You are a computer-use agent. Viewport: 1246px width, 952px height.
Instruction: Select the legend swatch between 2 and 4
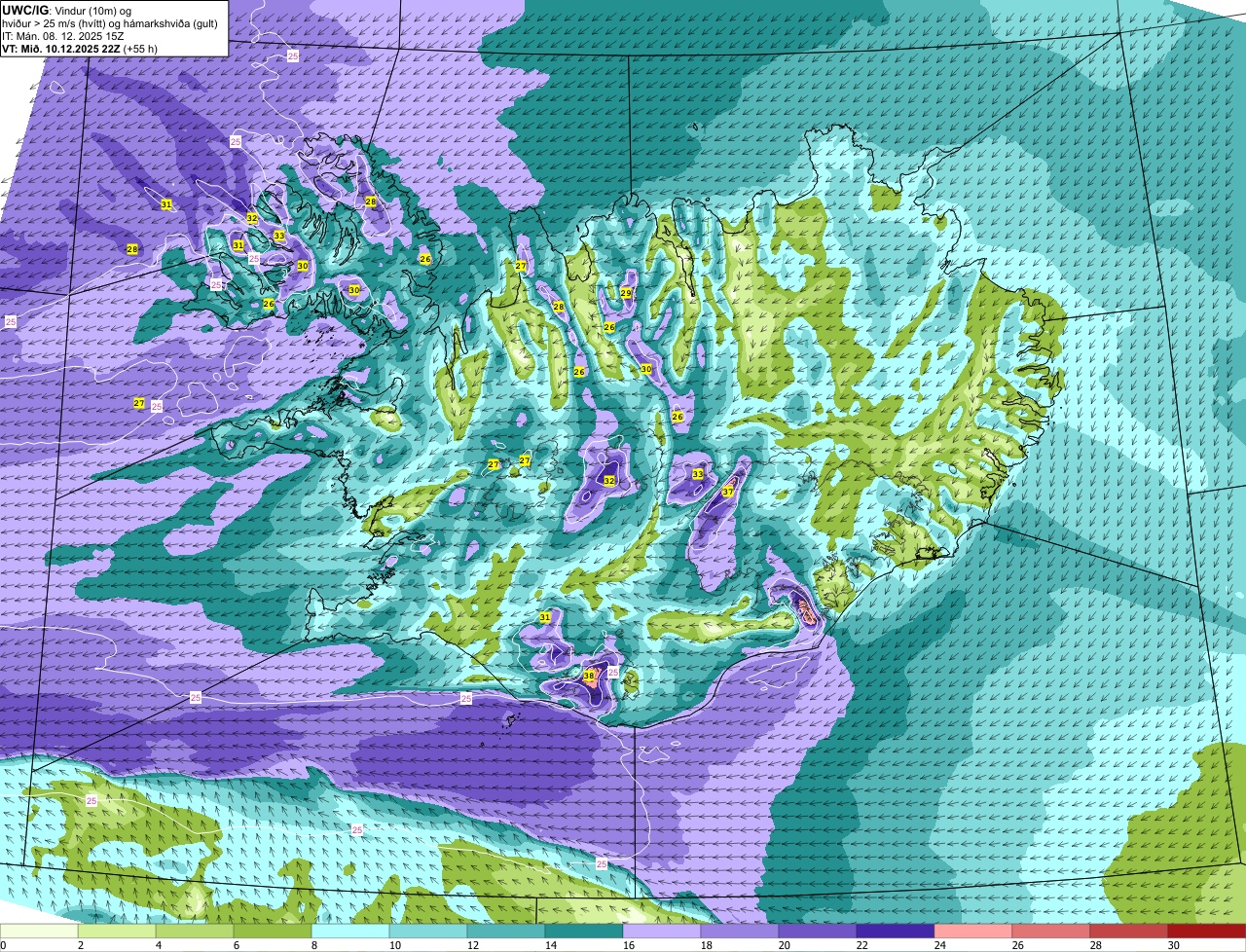tap(117, 931)
